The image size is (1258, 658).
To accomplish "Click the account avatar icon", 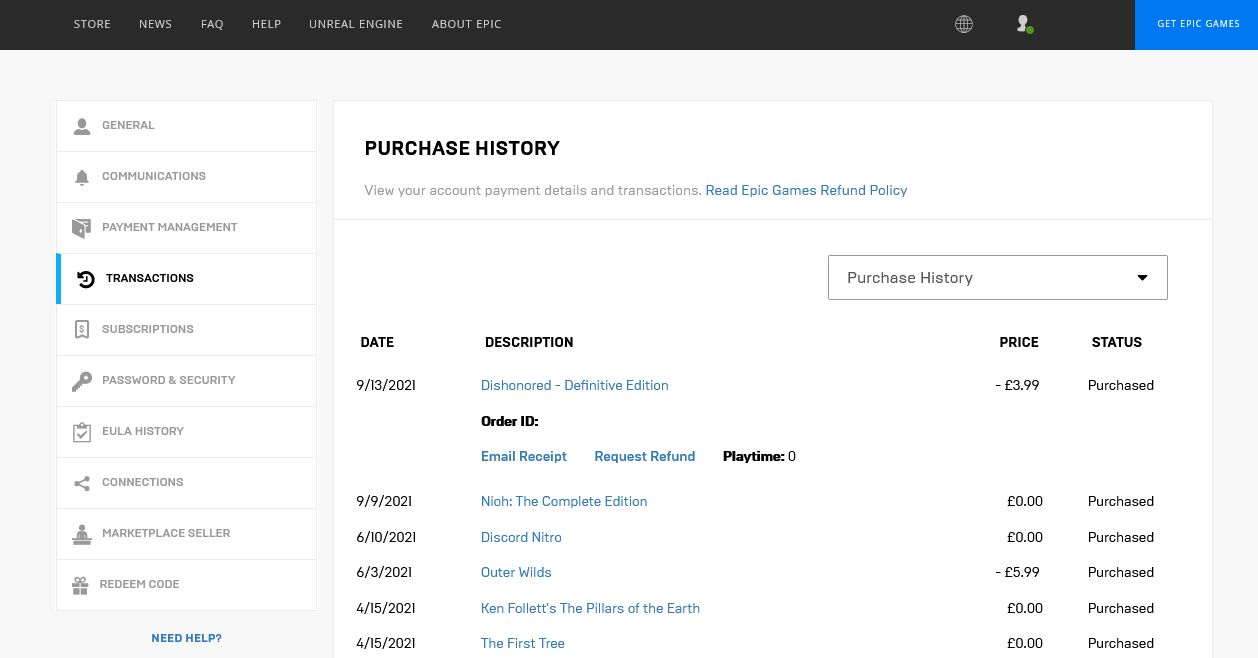I will coord(1023,24).
